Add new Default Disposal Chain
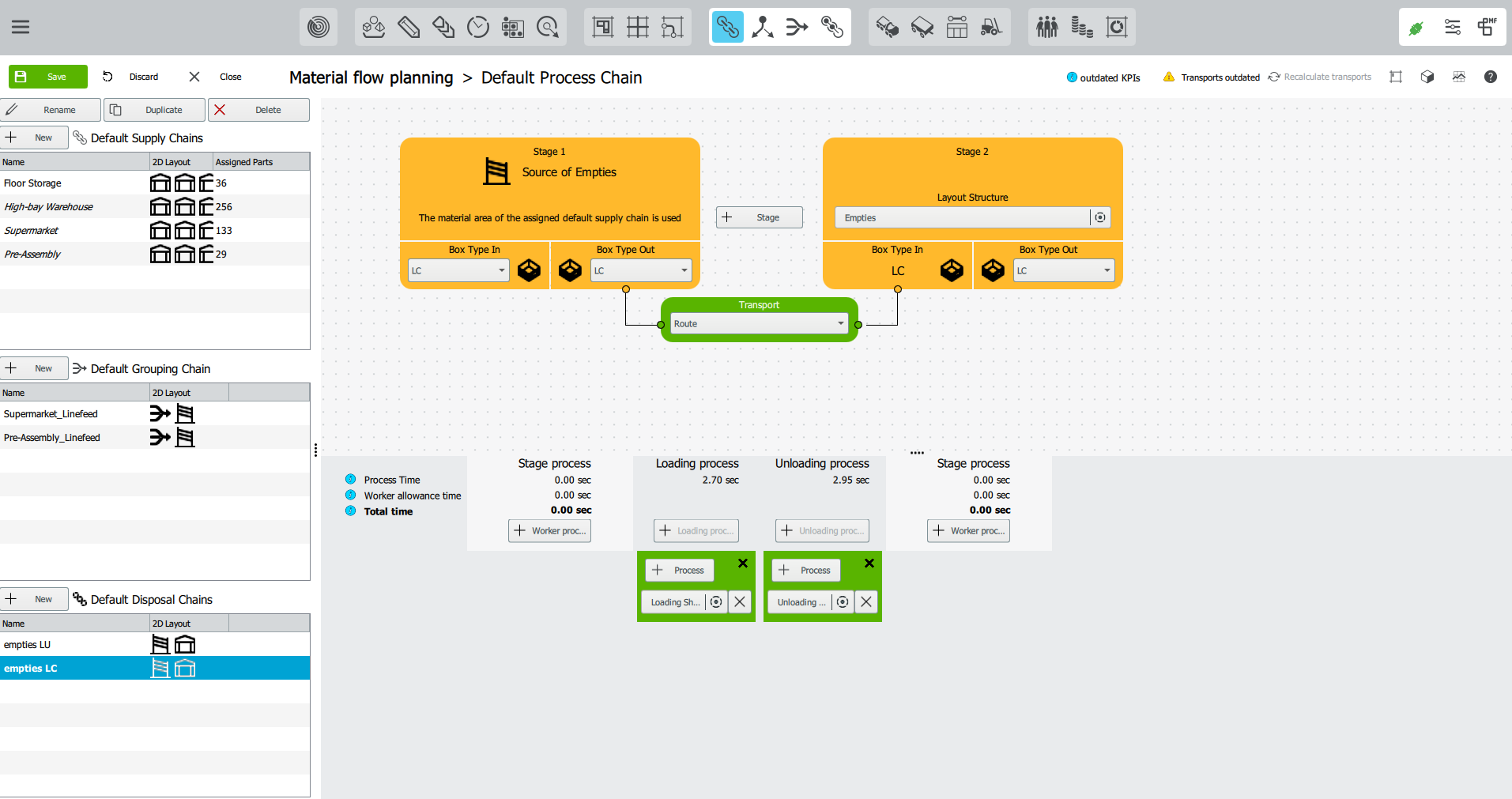This screenshot has width=1512, height=799. coord(34,599)
